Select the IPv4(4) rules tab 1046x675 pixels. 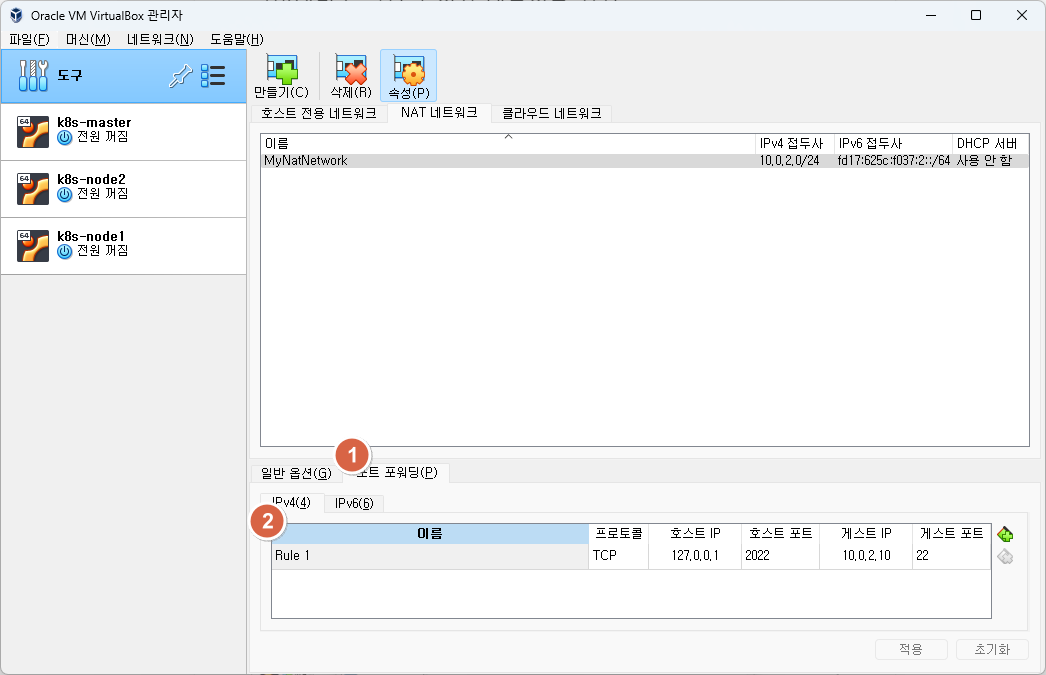tap(292, 502)
